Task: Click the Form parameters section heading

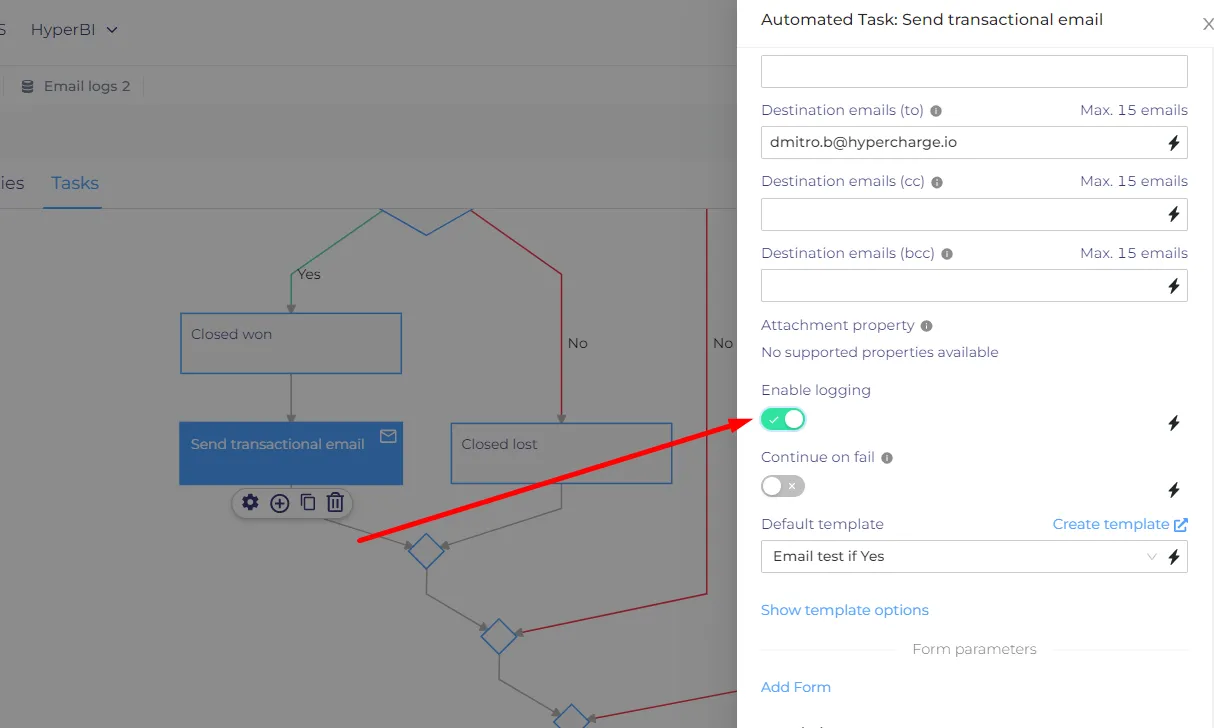Action: pyautogui.click(x=974, y=649)
